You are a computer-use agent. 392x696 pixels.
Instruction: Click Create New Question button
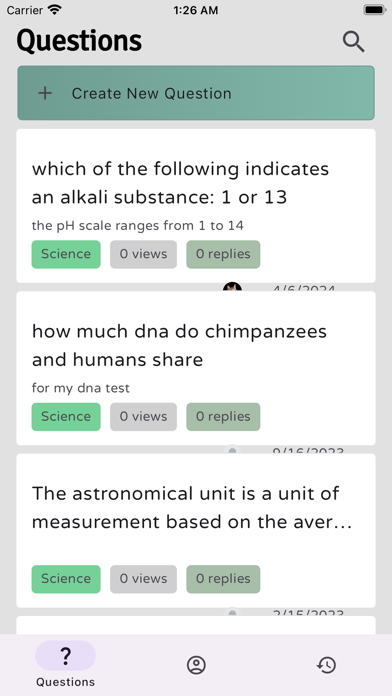196,93
